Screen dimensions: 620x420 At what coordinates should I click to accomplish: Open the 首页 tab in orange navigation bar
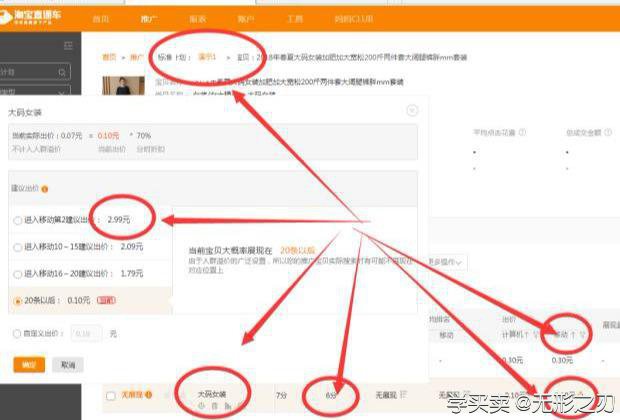click(x=100, y=19)
